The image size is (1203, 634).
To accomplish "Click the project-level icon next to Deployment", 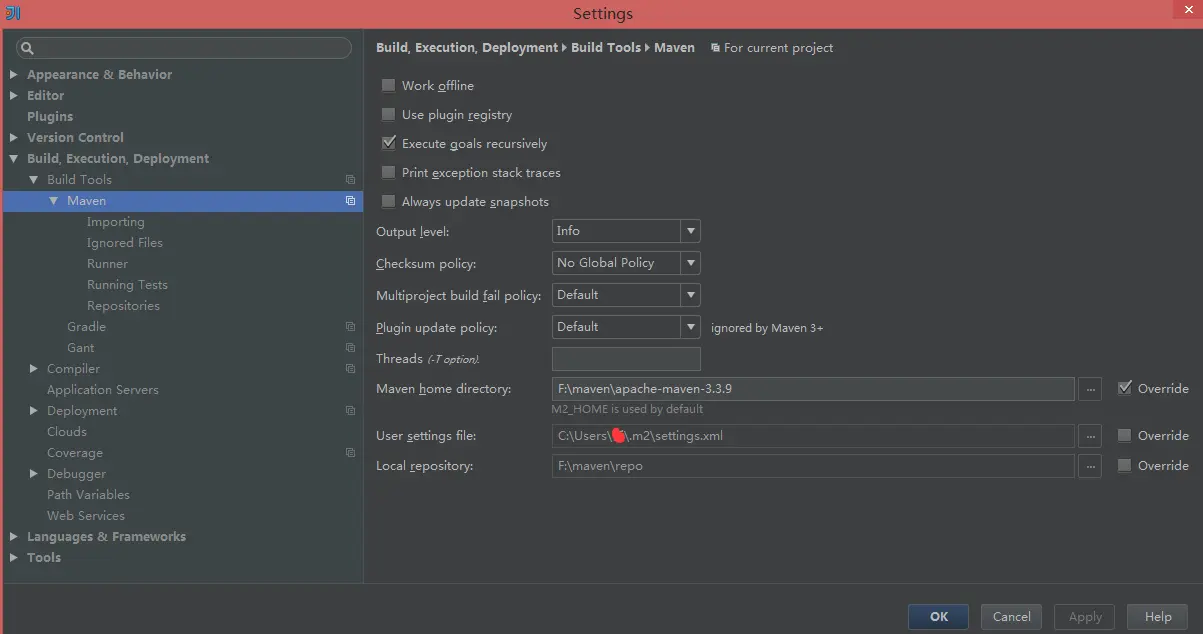I will [350, 411].
